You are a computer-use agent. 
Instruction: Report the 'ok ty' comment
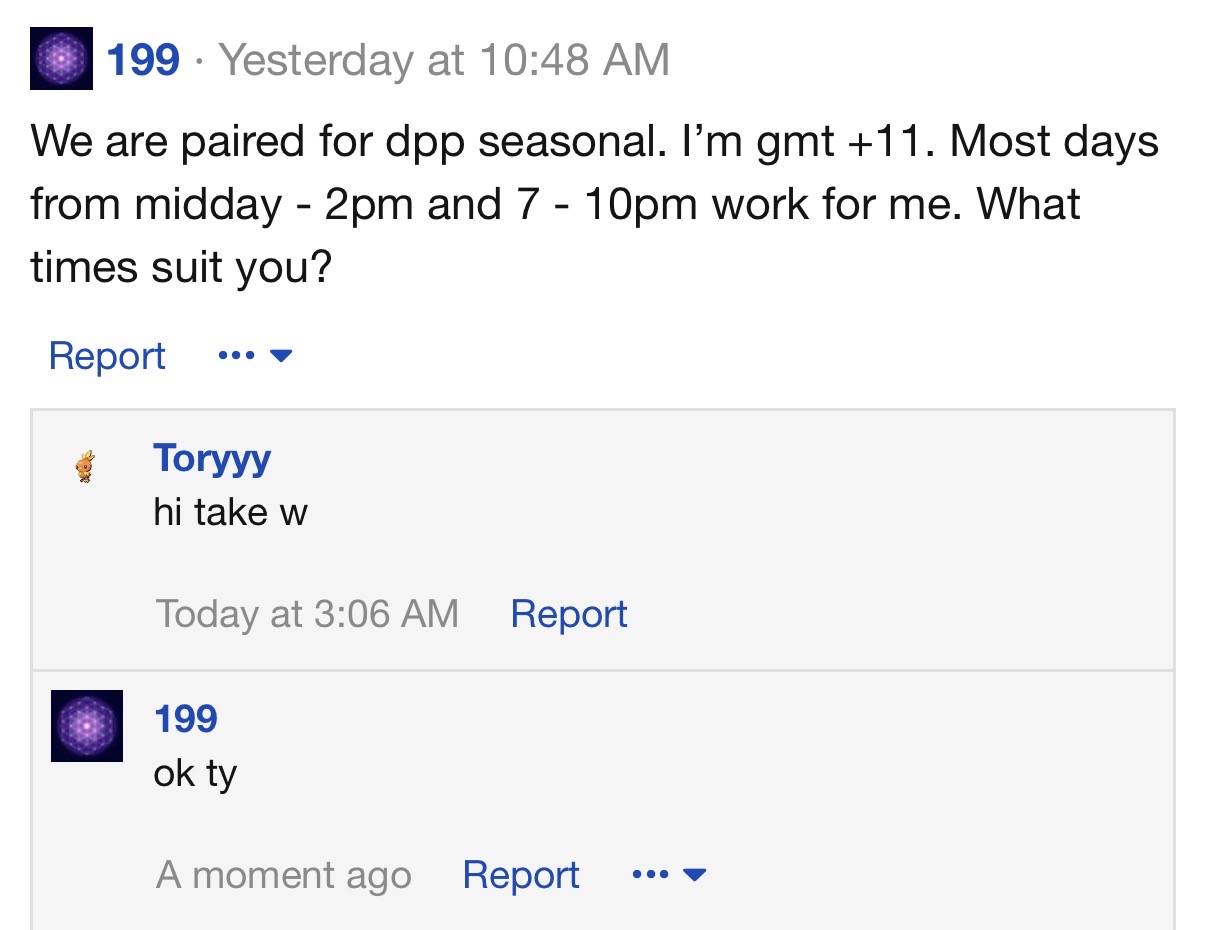[x=520, y=875]
